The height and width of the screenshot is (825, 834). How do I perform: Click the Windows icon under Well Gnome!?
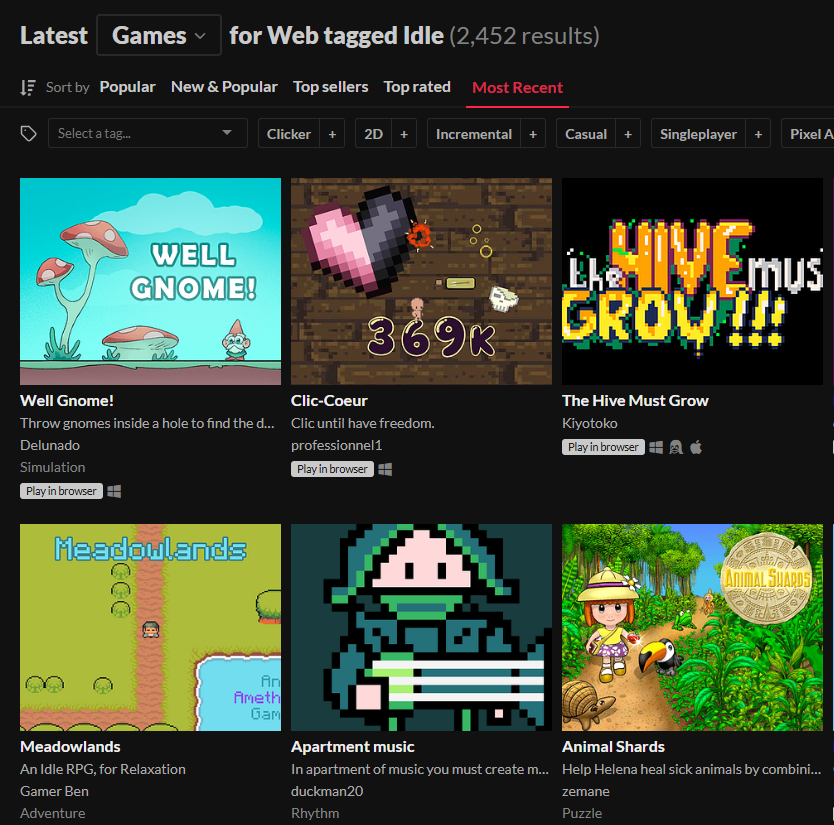114,491
